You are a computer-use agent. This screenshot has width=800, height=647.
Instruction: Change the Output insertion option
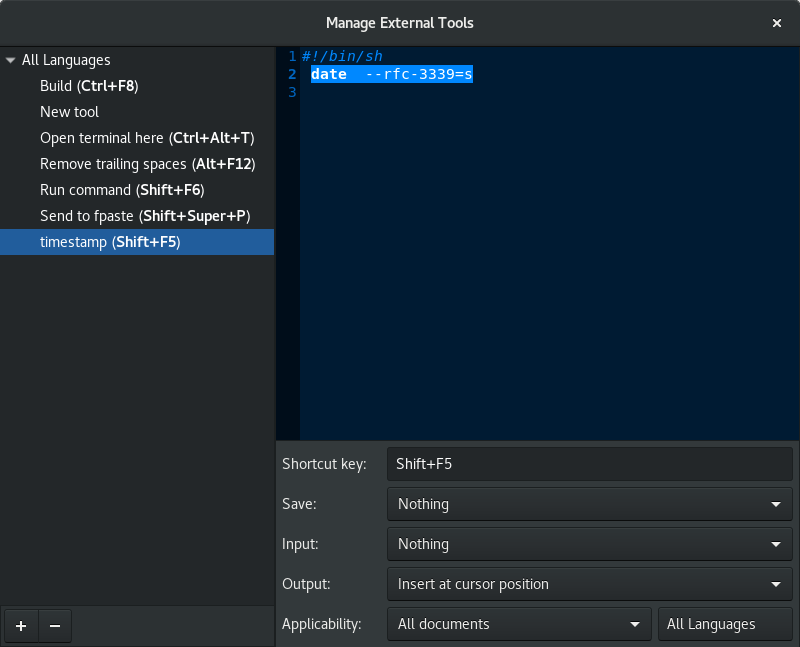589,584
